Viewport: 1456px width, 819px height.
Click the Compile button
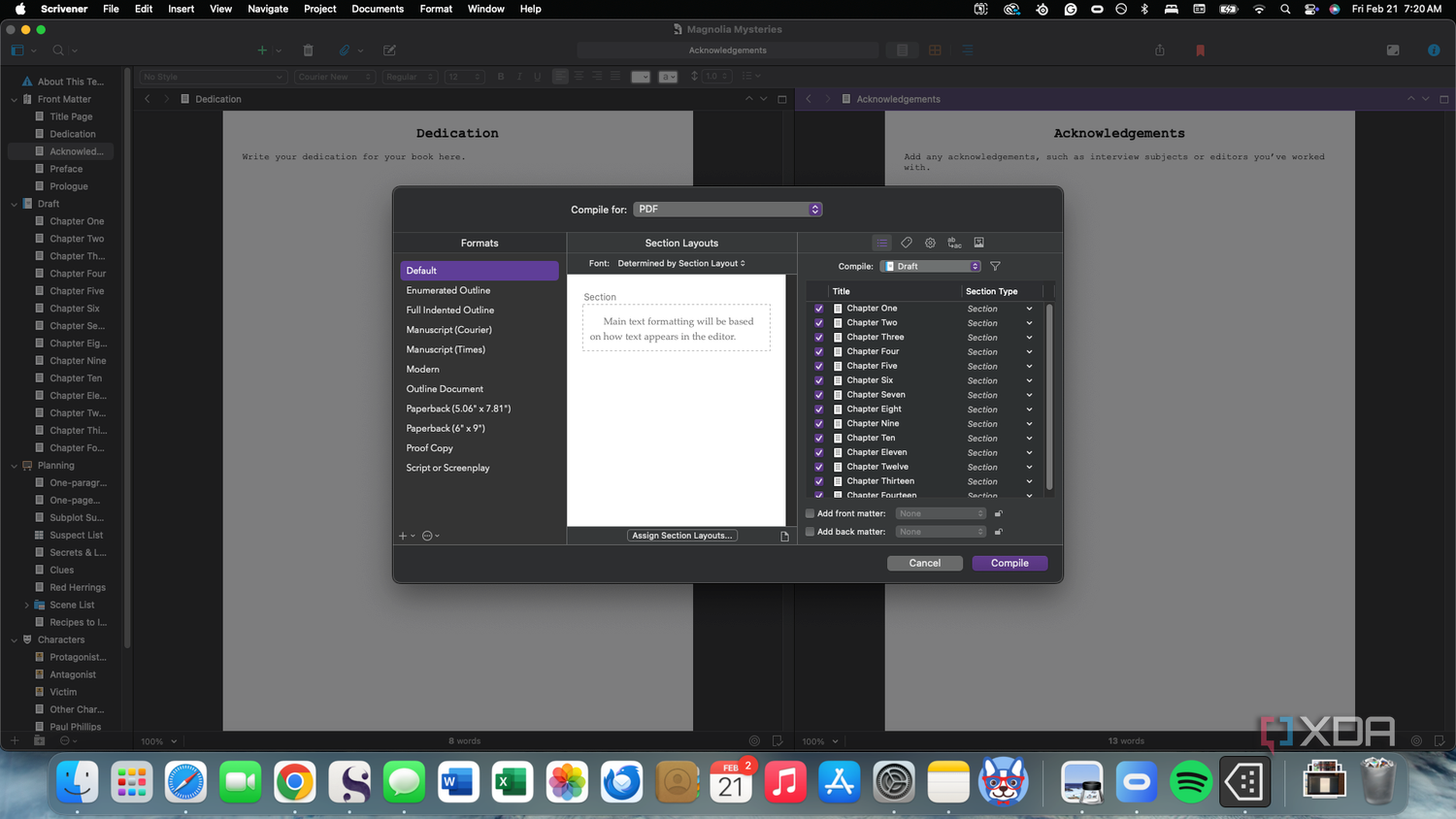pyautogui.click(x=1009, y=563)
